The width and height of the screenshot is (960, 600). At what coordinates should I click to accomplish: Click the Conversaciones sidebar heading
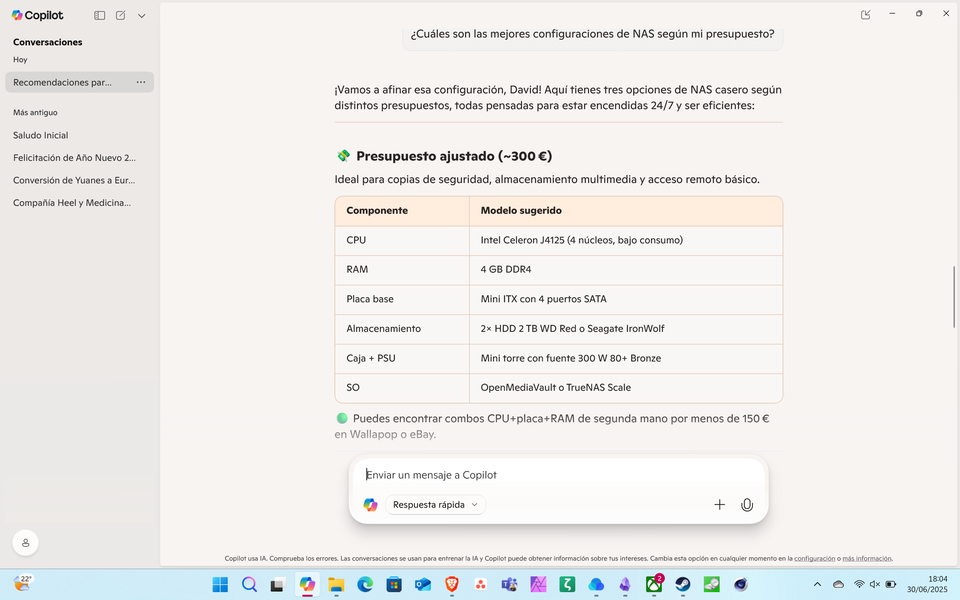click(x=48, y=42)
